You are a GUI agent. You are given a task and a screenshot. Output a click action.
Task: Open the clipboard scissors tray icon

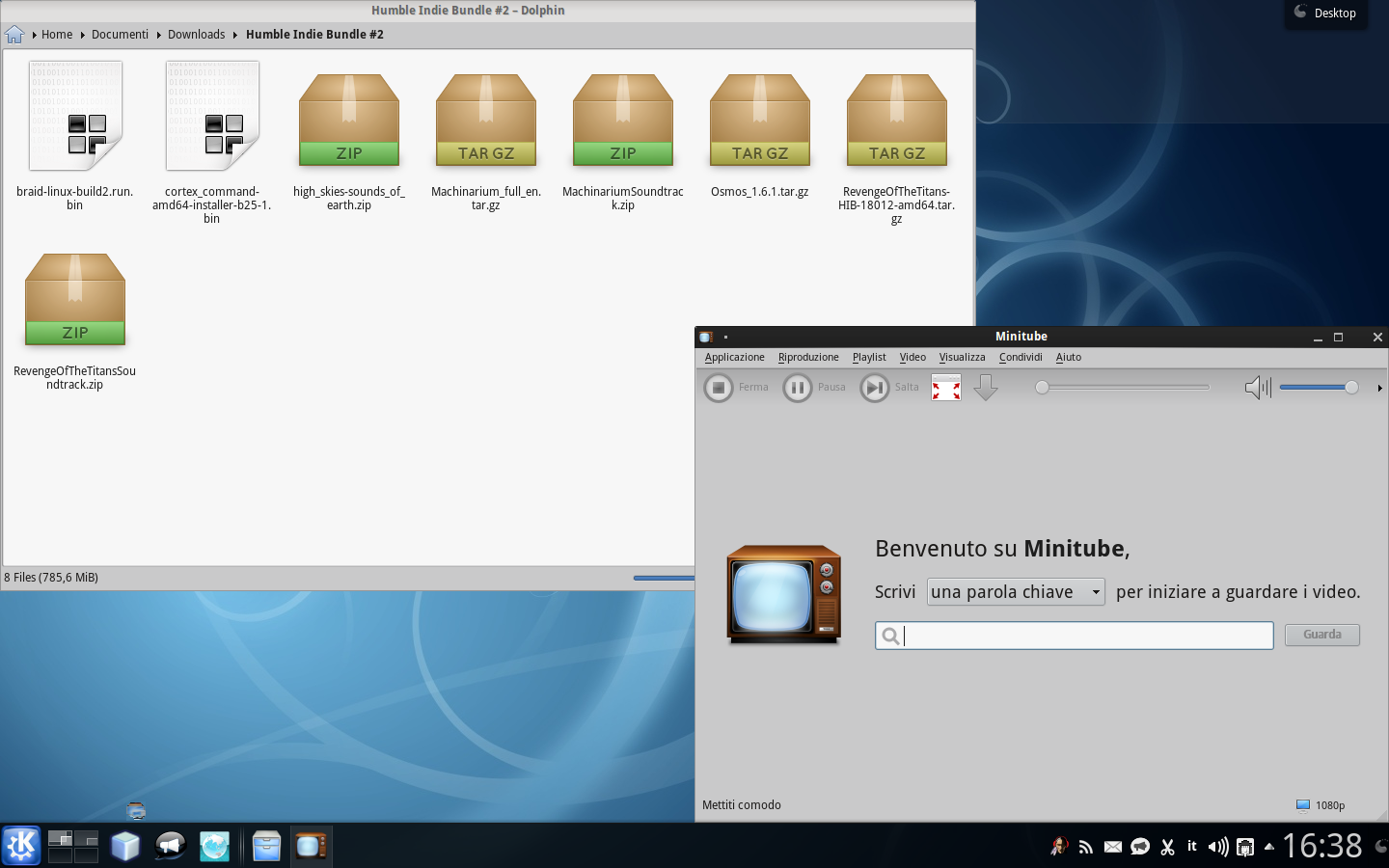[1167, 847]
